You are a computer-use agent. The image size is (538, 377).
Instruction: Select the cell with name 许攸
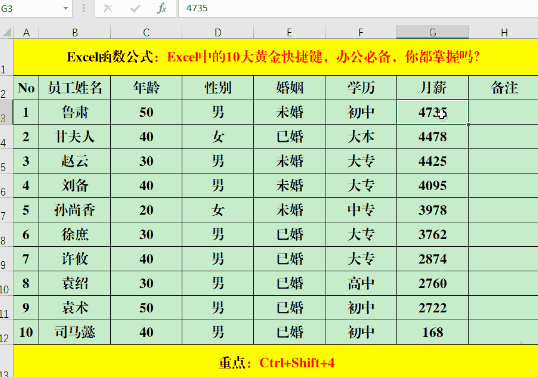[x=75, y=259]
